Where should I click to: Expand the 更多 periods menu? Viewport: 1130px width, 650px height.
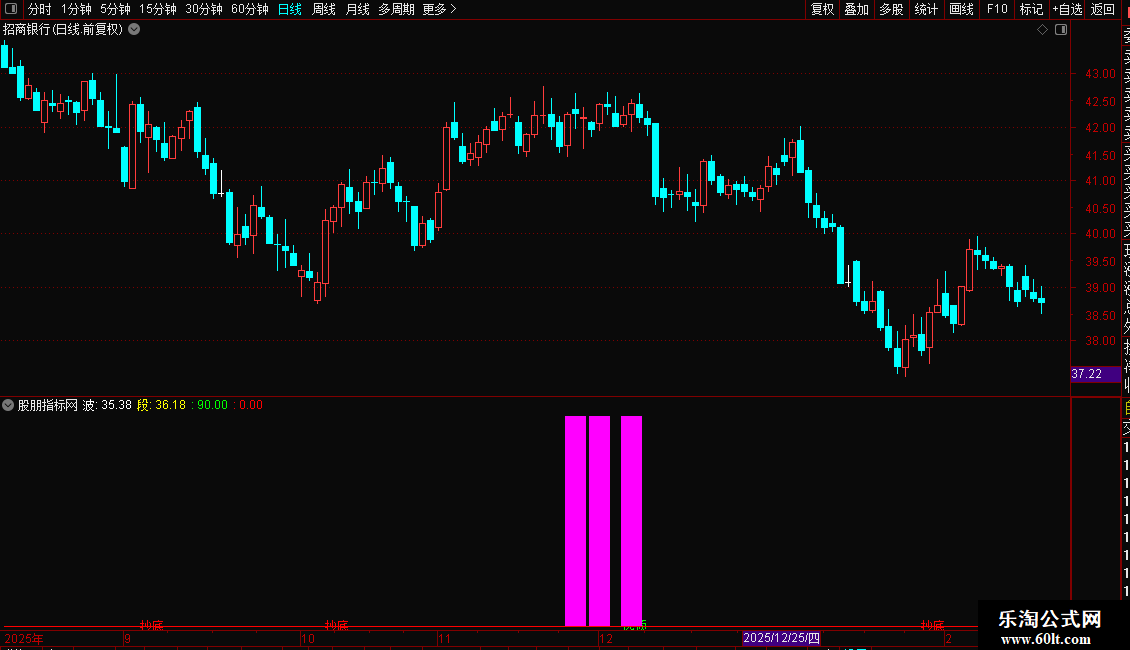[x=440, y=9]
